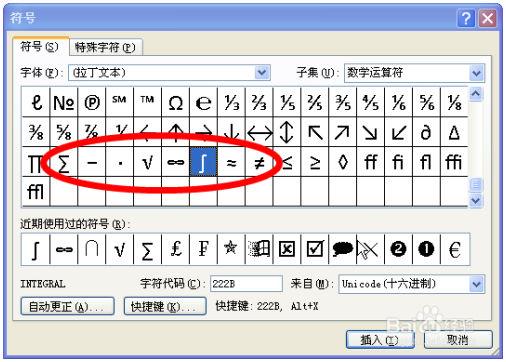Select the sound recording copyright ℗ symbol
Image resolution: width=506 pixels, height=362 pixels.
[92, 102]
